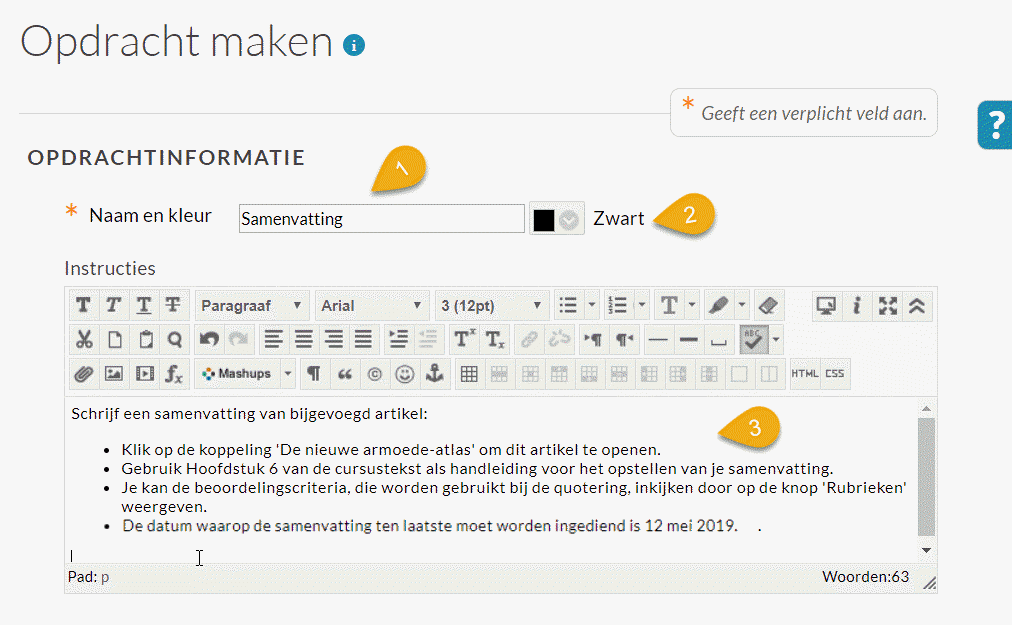1012x625 pixels.
Task: Open the Arial font family dropdown
Action: [372, 305]
